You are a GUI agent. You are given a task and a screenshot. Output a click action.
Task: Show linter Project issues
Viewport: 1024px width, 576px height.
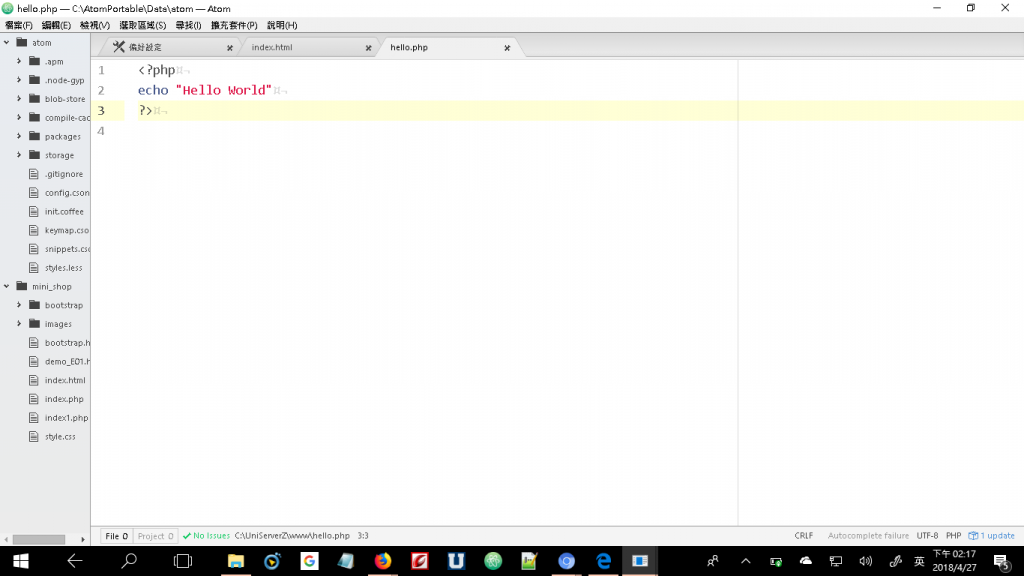tap(155, 536)
